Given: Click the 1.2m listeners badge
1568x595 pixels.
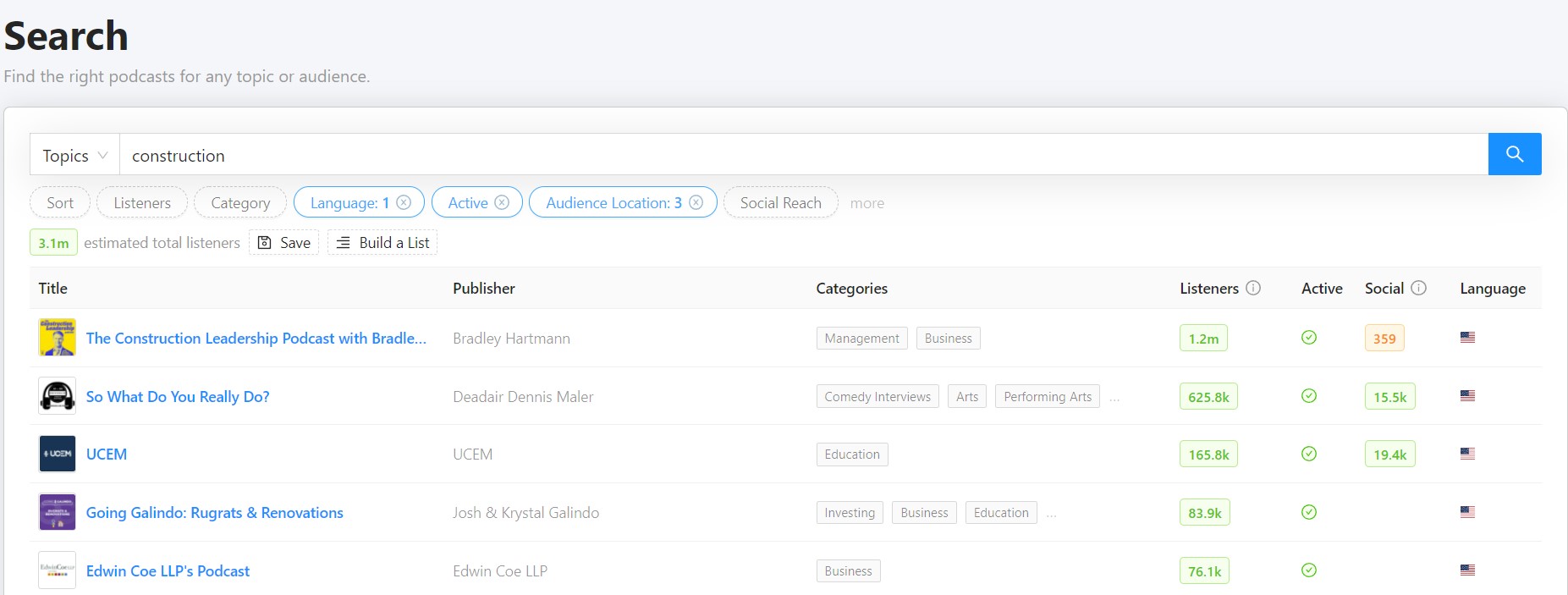Looking at the screenshot, I should [x=1203, y=339].
